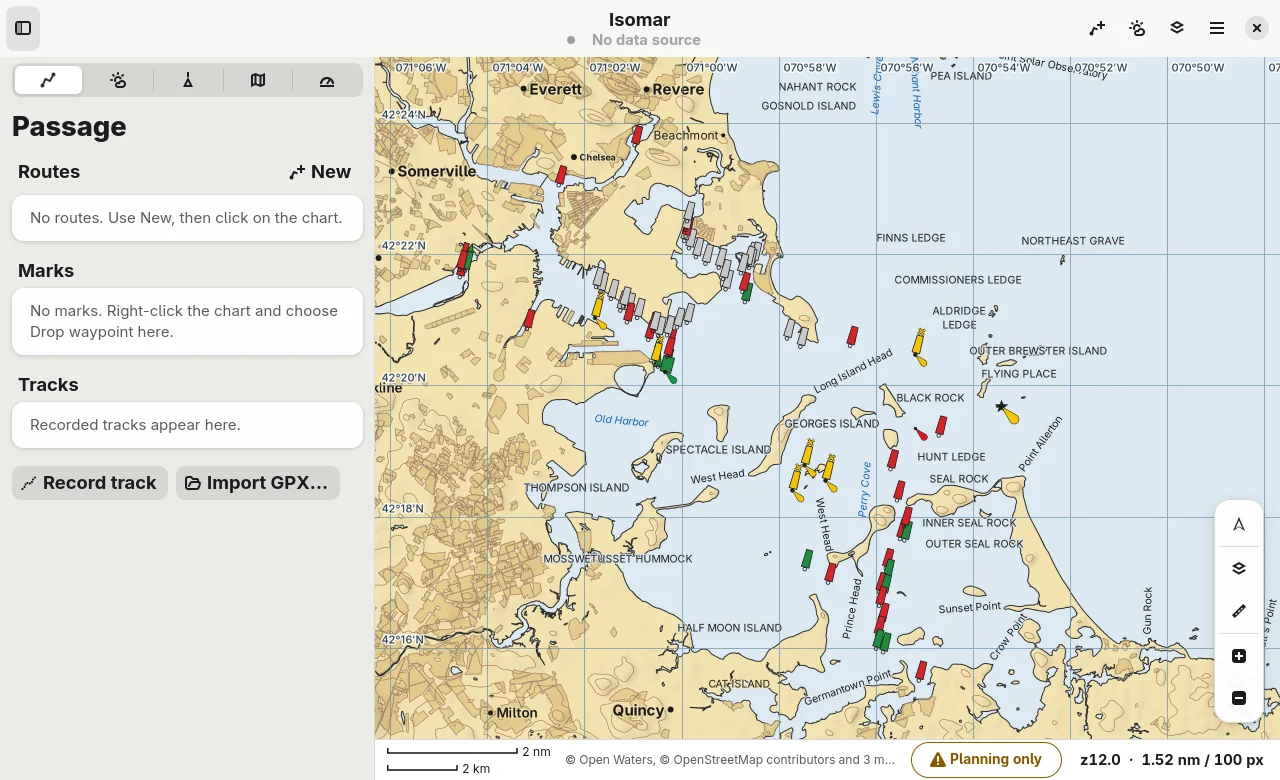Start recording with Record track
The image size is (1280, 780).
point(90,483)
